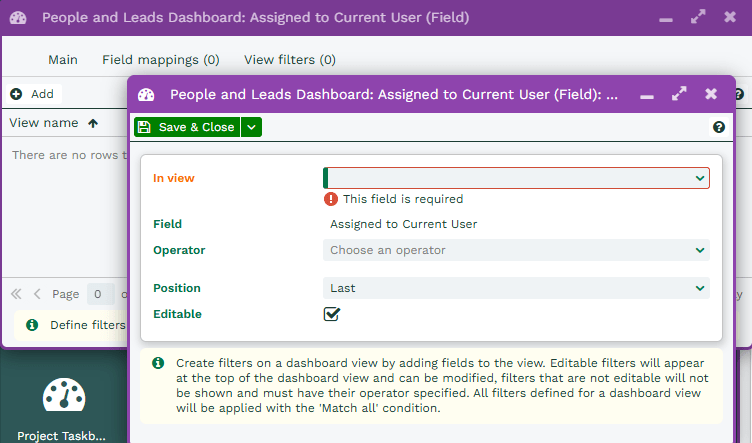Expand the Position dropdown showing Last
Viewport: 752px width, 443px height.
516,288
